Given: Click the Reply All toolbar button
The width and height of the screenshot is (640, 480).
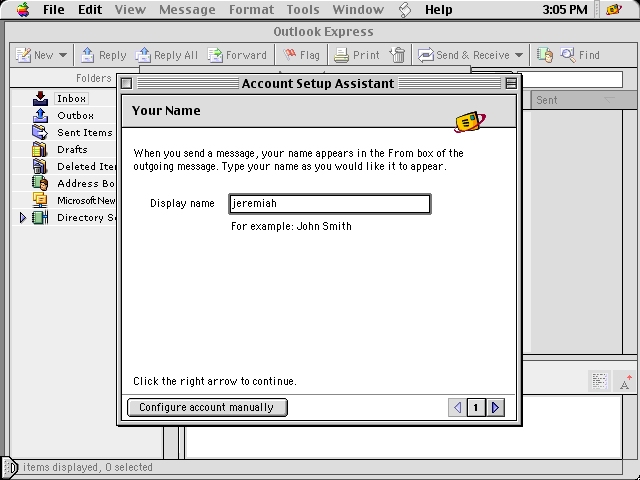Looking at the screenshot, I should [167, 55].
